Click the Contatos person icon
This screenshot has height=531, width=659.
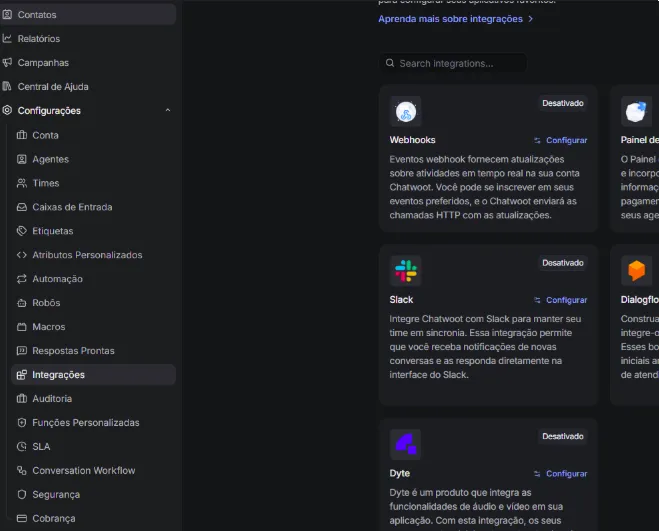[x=7, y=15]
